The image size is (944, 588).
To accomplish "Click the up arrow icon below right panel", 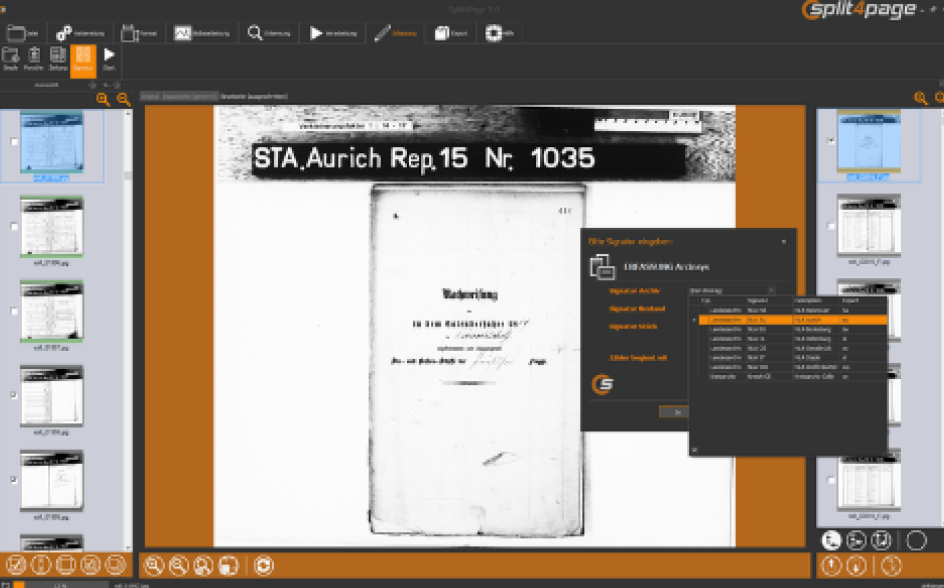I will (x=831, y=565).
